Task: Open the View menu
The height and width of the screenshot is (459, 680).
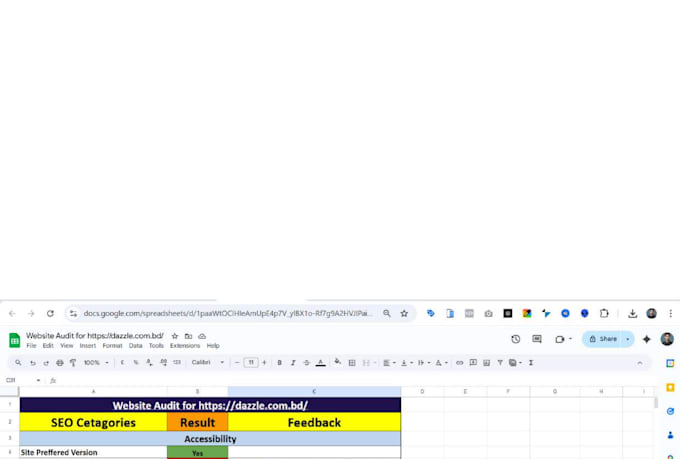Action: click(66, 346)
